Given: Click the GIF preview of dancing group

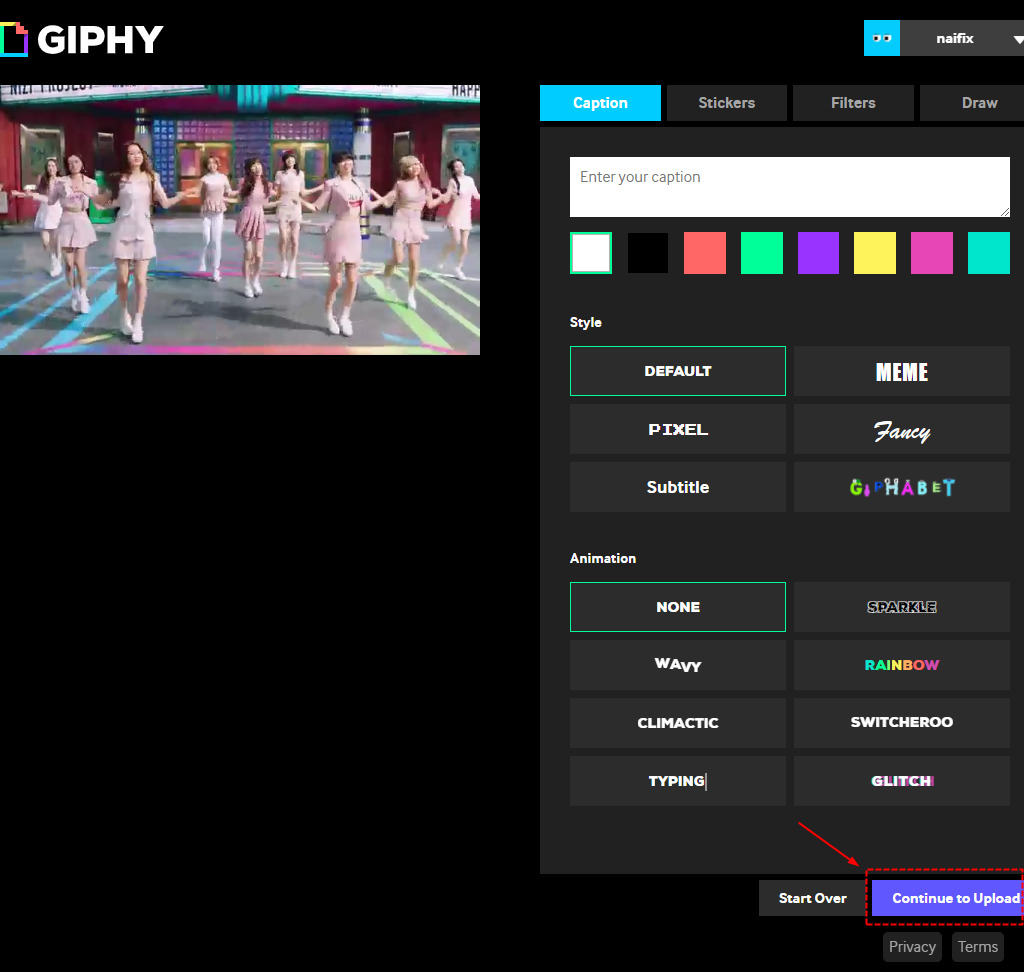Looking at the screenshot, I should pos(240,220).
